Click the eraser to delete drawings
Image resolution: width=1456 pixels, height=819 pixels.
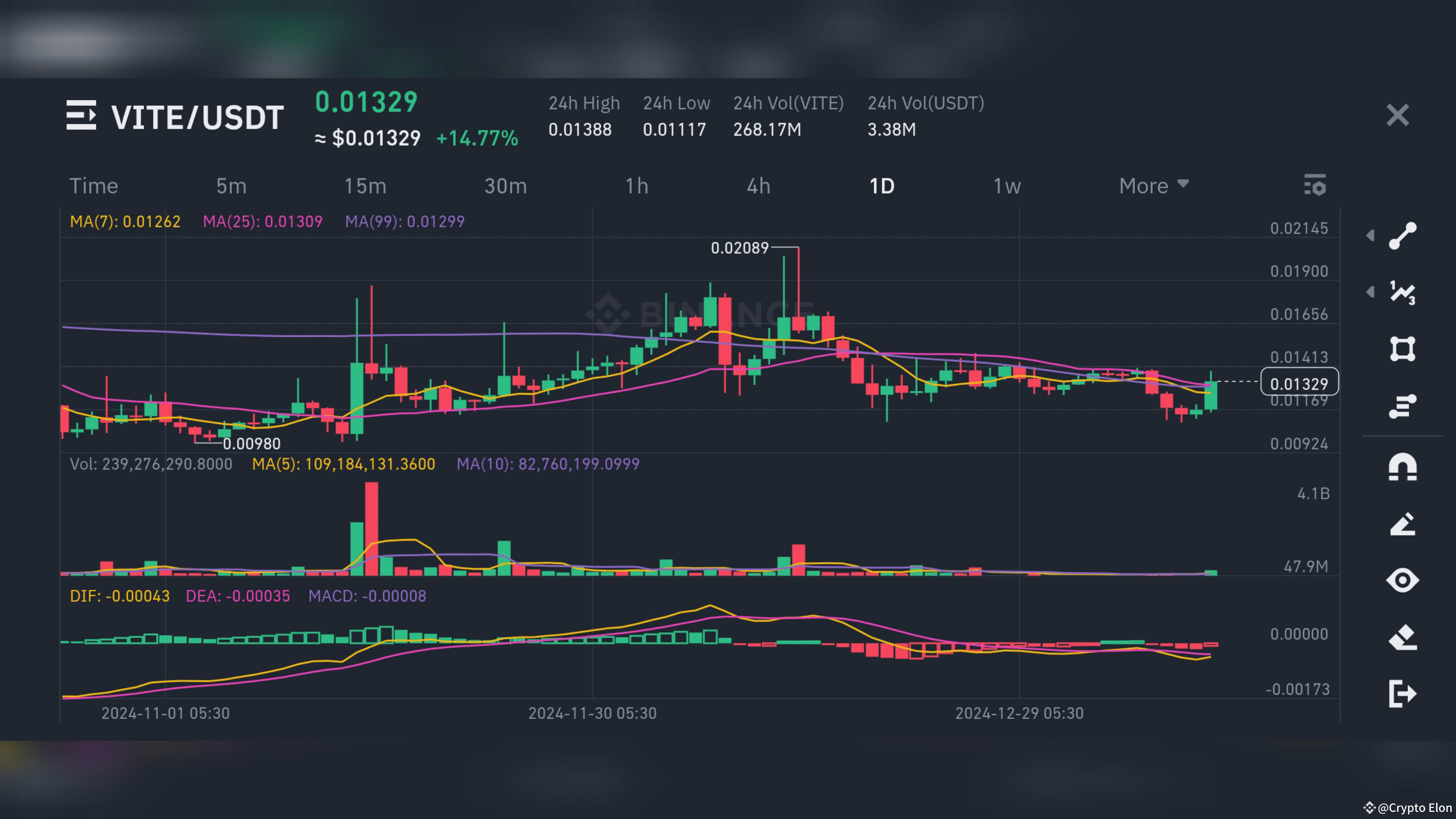point(1402,637)
